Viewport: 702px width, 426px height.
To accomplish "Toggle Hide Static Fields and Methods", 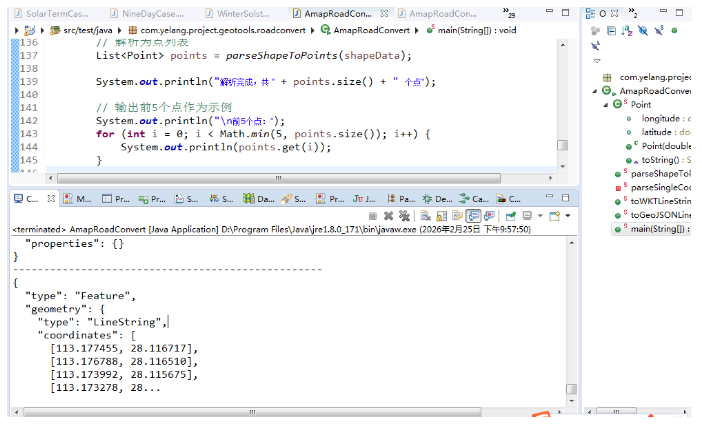I will click(x=659, y=30).
